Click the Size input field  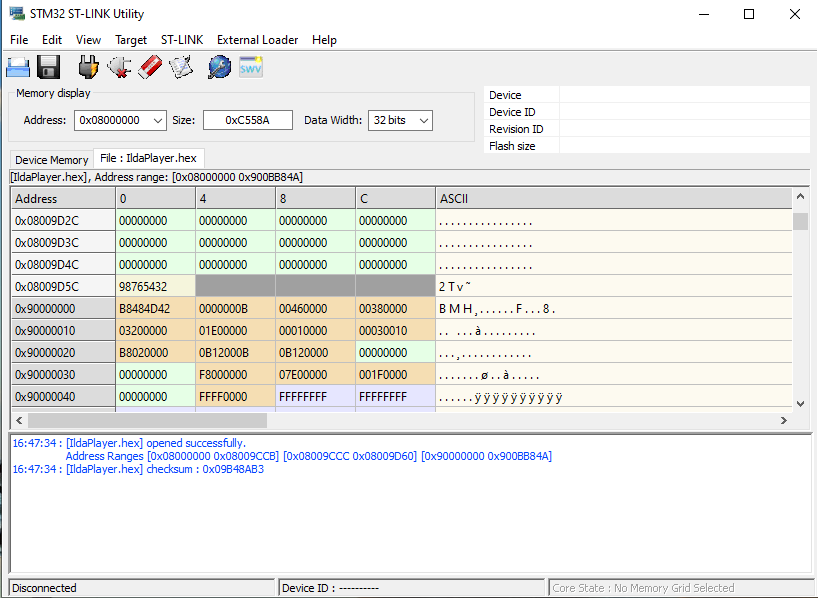click(x=247, y=120)
